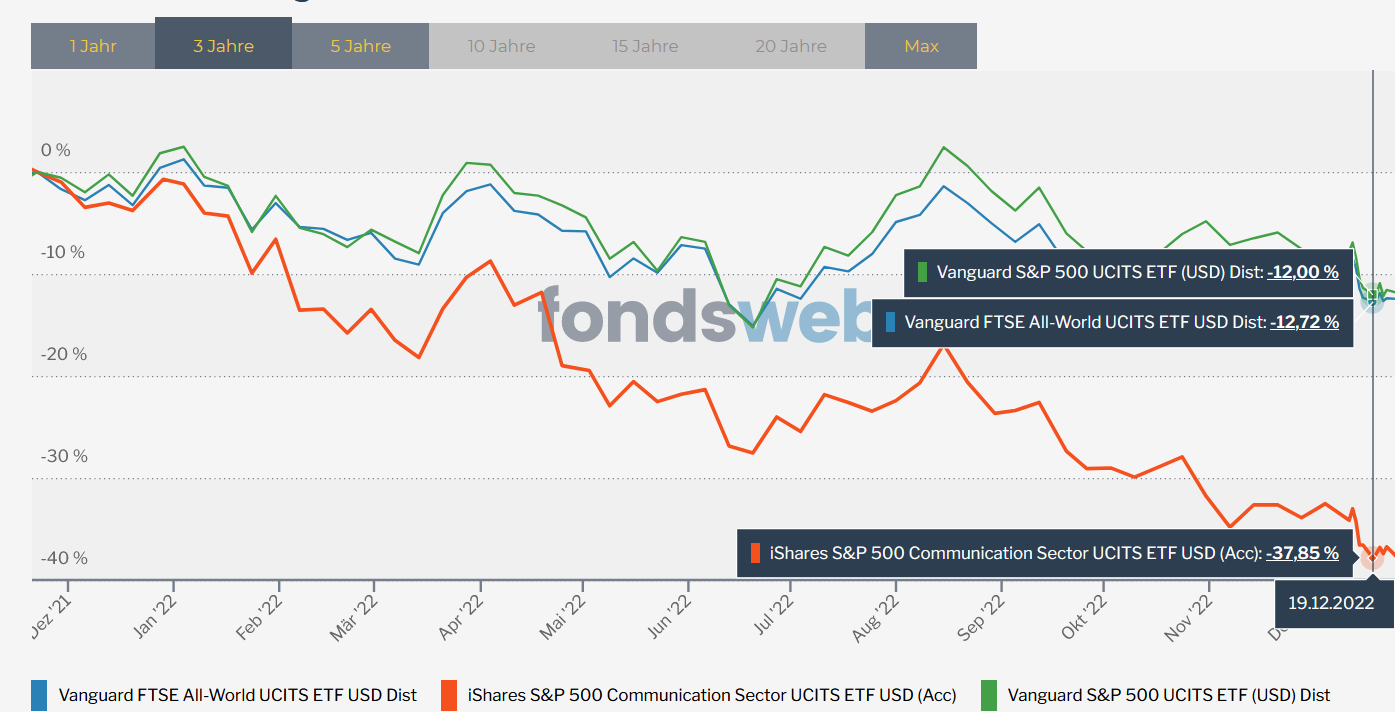The height and width of the screenshot is (712, 1395).
Task: Click the -12,72 % tooltip value
Action: pos(1304,322)
